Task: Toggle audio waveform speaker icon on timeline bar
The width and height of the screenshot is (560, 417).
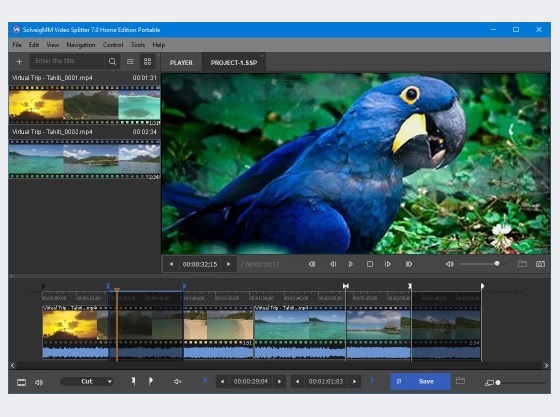Action: tap(39, 382)
